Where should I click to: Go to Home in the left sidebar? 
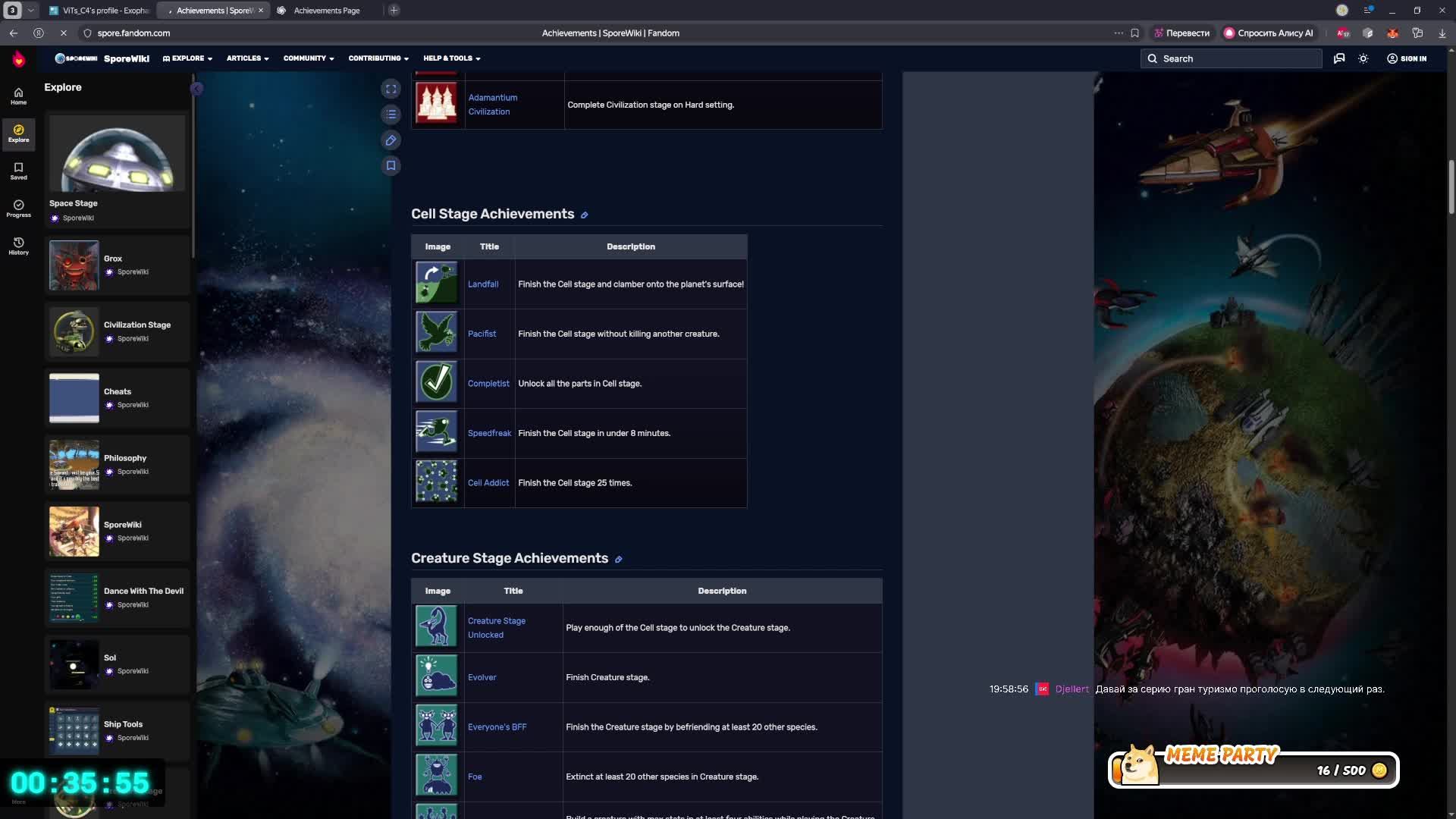click(x=18, y=96)
